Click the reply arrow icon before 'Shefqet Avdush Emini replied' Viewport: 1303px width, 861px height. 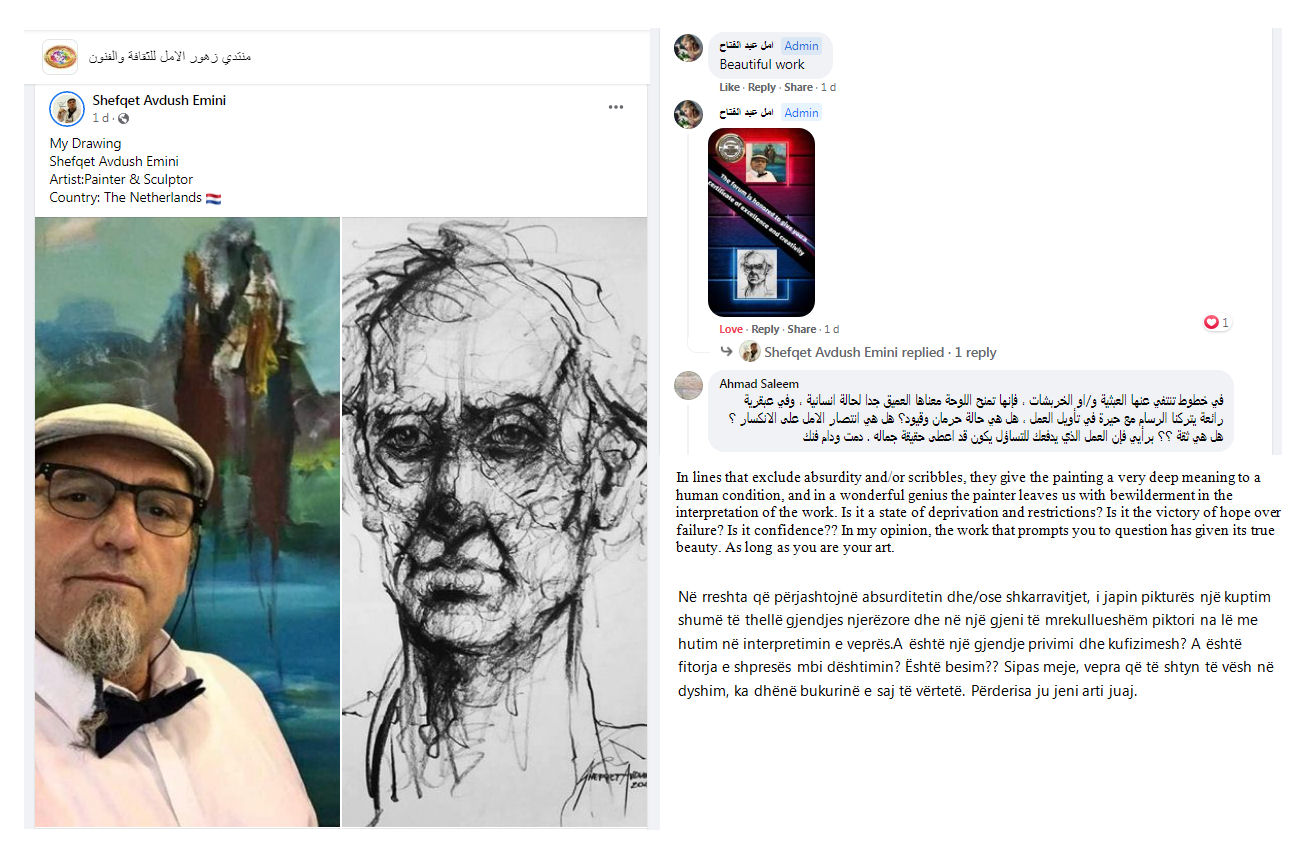pyautogui.click(x=727, y=351)
